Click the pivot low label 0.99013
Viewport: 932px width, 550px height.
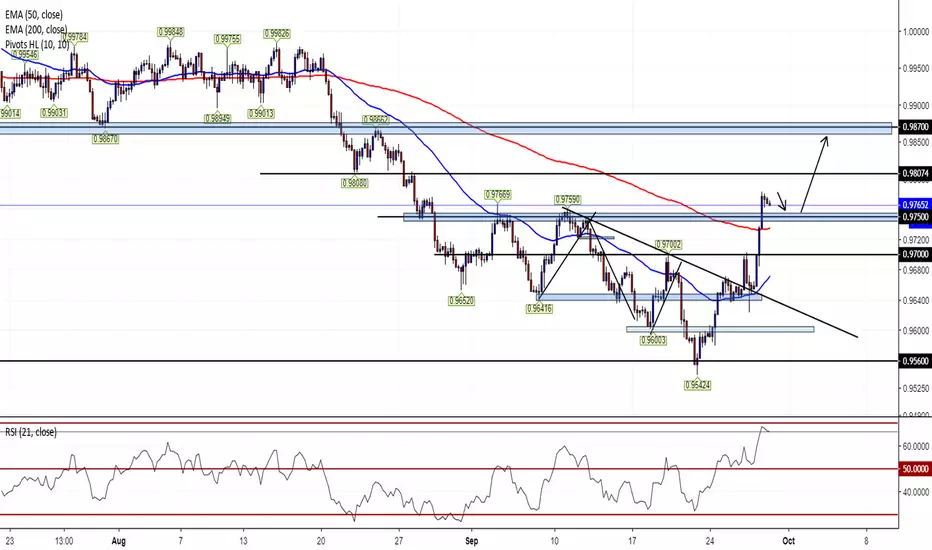[262, 114]
